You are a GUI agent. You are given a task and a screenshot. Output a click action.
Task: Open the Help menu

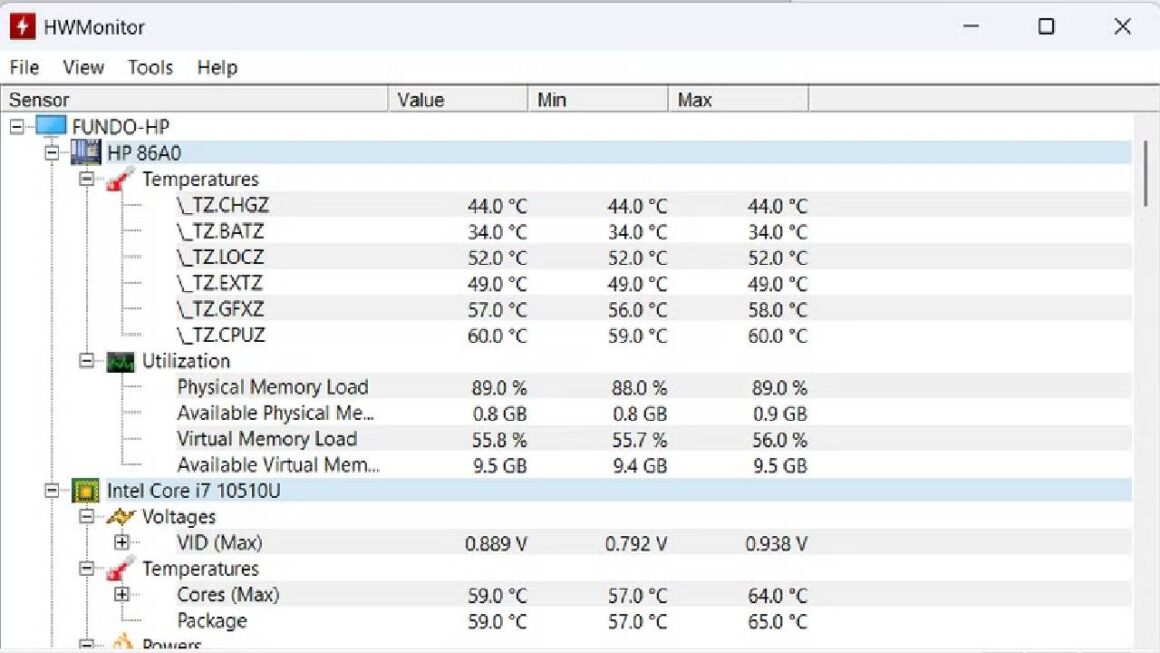pos(217,67)
